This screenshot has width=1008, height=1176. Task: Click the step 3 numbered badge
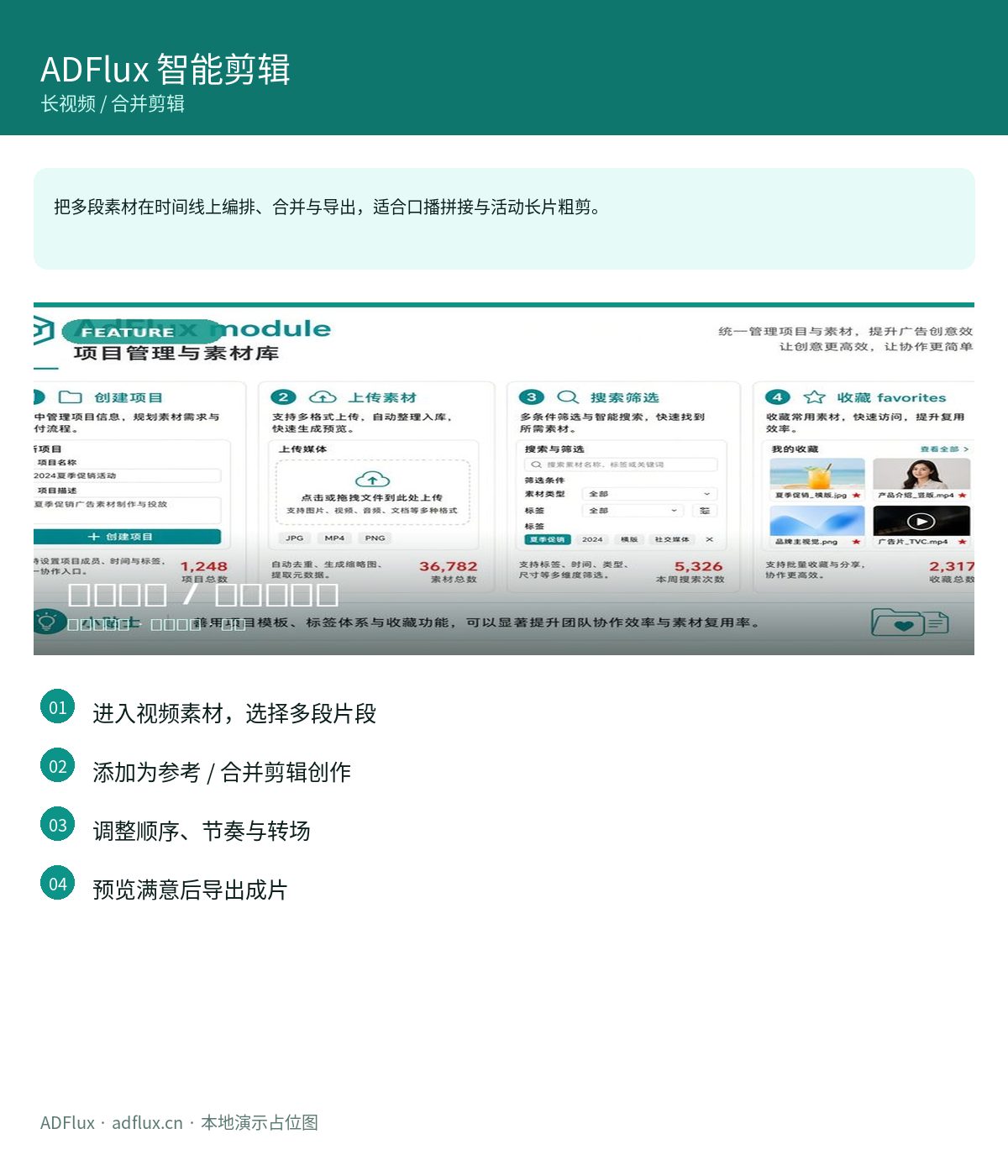pos(531,397)
